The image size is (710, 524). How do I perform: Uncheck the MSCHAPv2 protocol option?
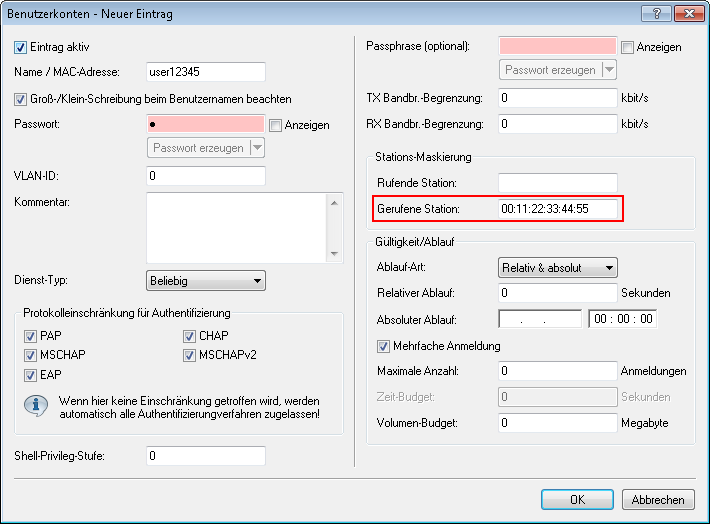(x=189, y=355)
